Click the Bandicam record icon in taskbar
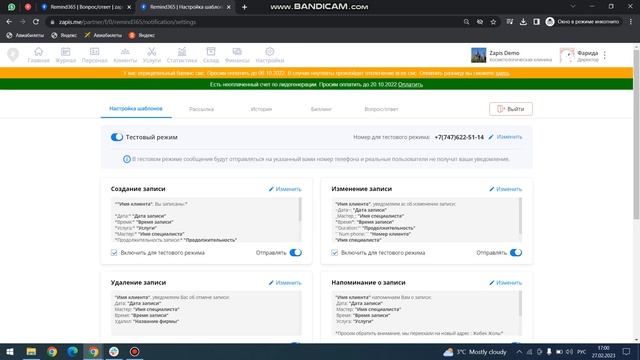This screenshot has width=640, height=360. coord(134,351)
